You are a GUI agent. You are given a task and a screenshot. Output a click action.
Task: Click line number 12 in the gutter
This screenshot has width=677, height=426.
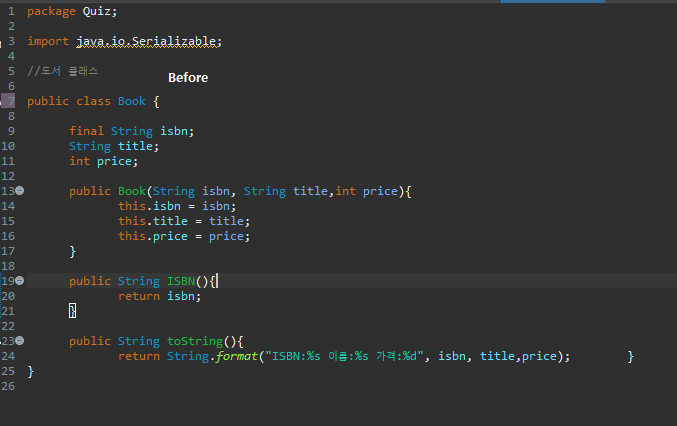pyautogui.click(x=8, y=176)
